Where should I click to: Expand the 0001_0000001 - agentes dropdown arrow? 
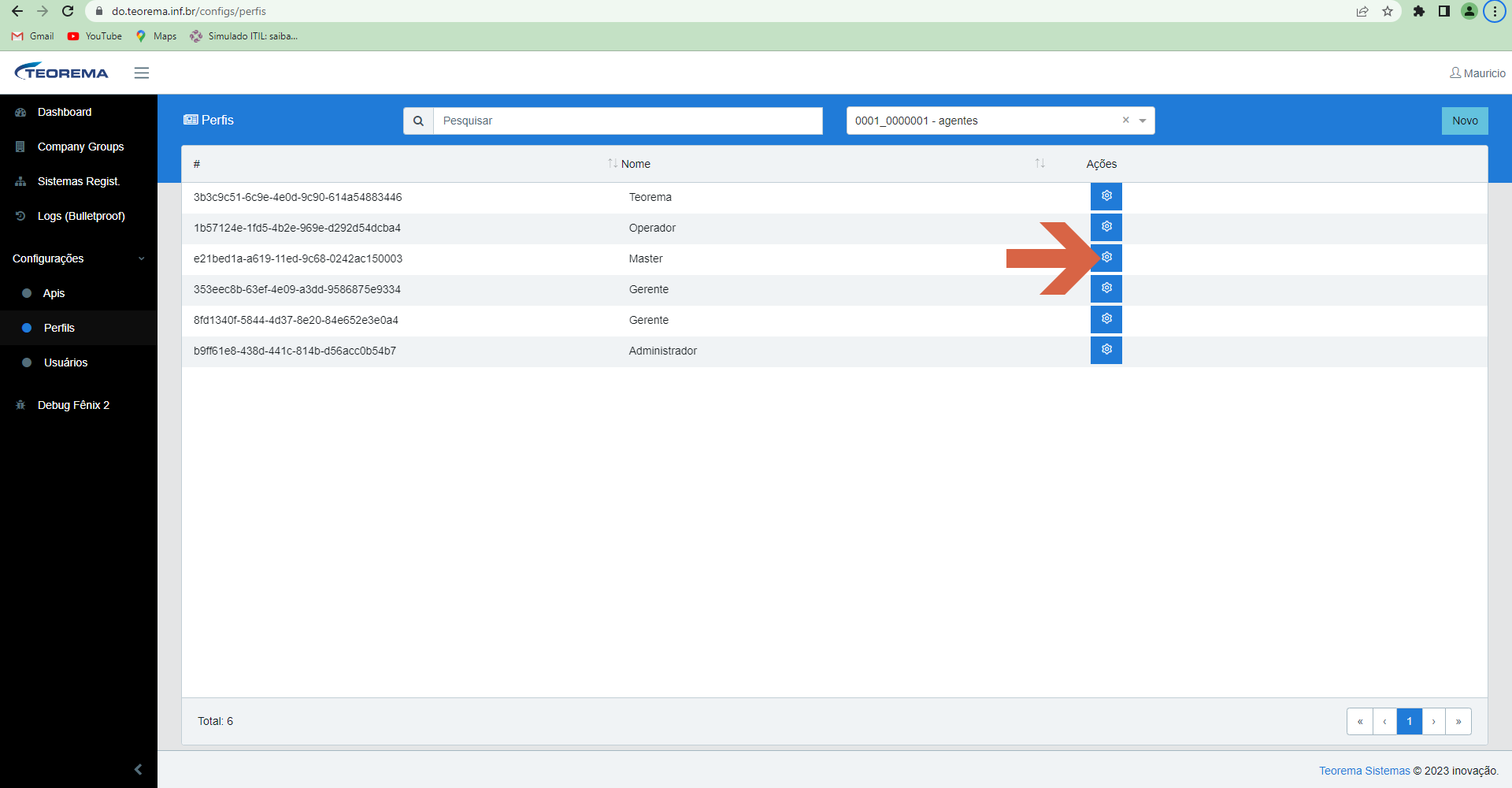1143,121
